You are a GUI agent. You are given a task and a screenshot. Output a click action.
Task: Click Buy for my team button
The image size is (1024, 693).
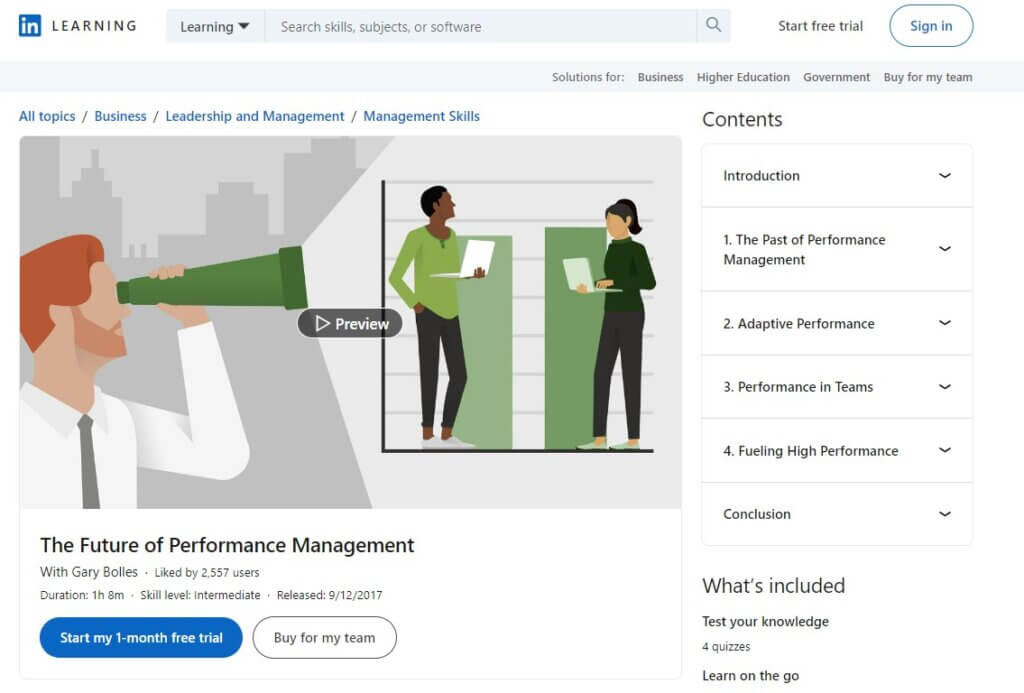tap(325, 637)
